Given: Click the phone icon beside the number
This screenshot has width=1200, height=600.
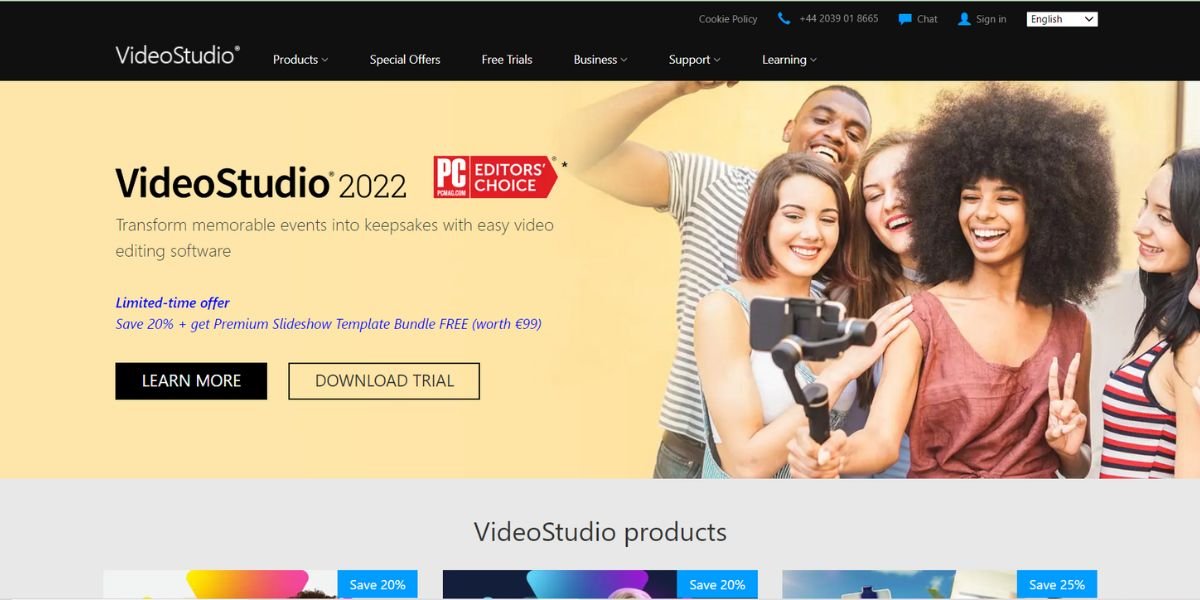Looking at the screenshot, I should tap(784, 19).
